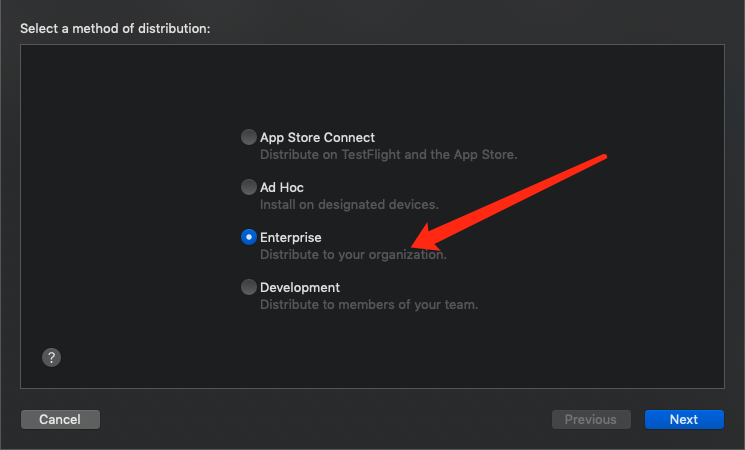Image resolution: width=745 pixels, height=450 pixels.
Task: Click the "Ad Hoc" label text
Action: click(282, 187)
